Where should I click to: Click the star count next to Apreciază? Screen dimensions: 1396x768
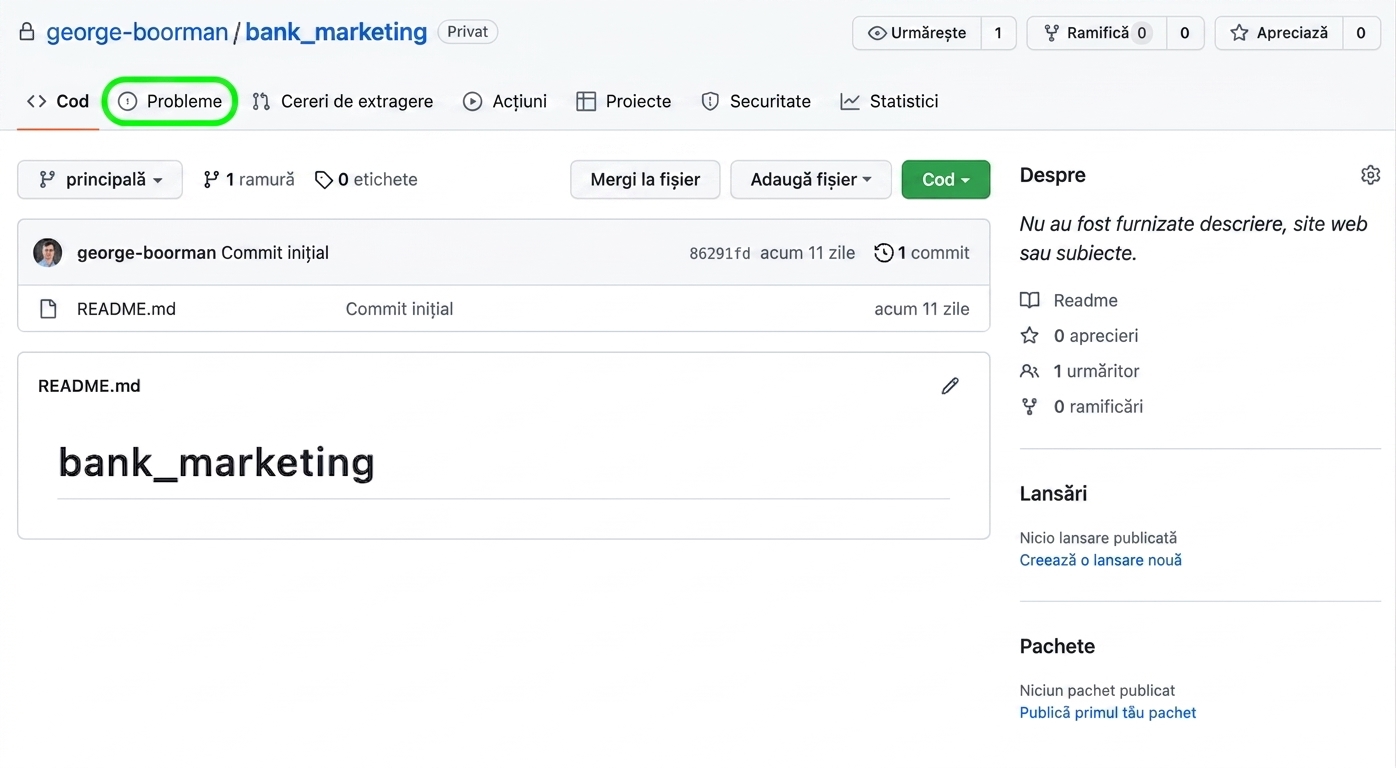point(1361,33)
